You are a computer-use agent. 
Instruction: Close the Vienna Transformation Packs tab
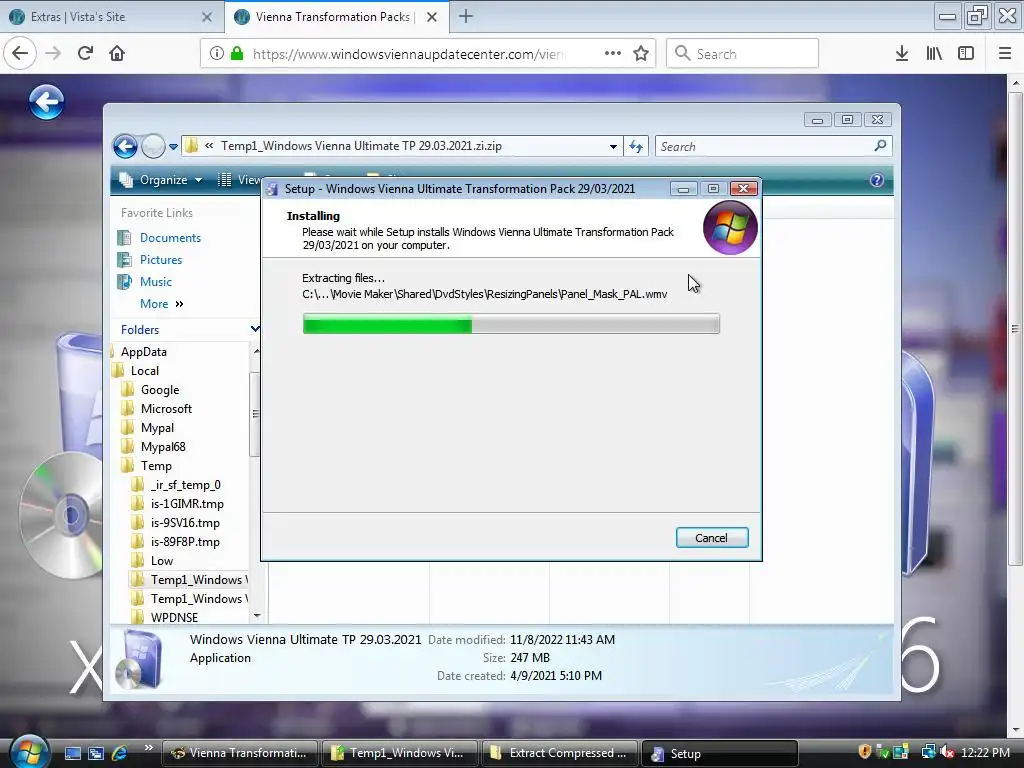point(432,17)
